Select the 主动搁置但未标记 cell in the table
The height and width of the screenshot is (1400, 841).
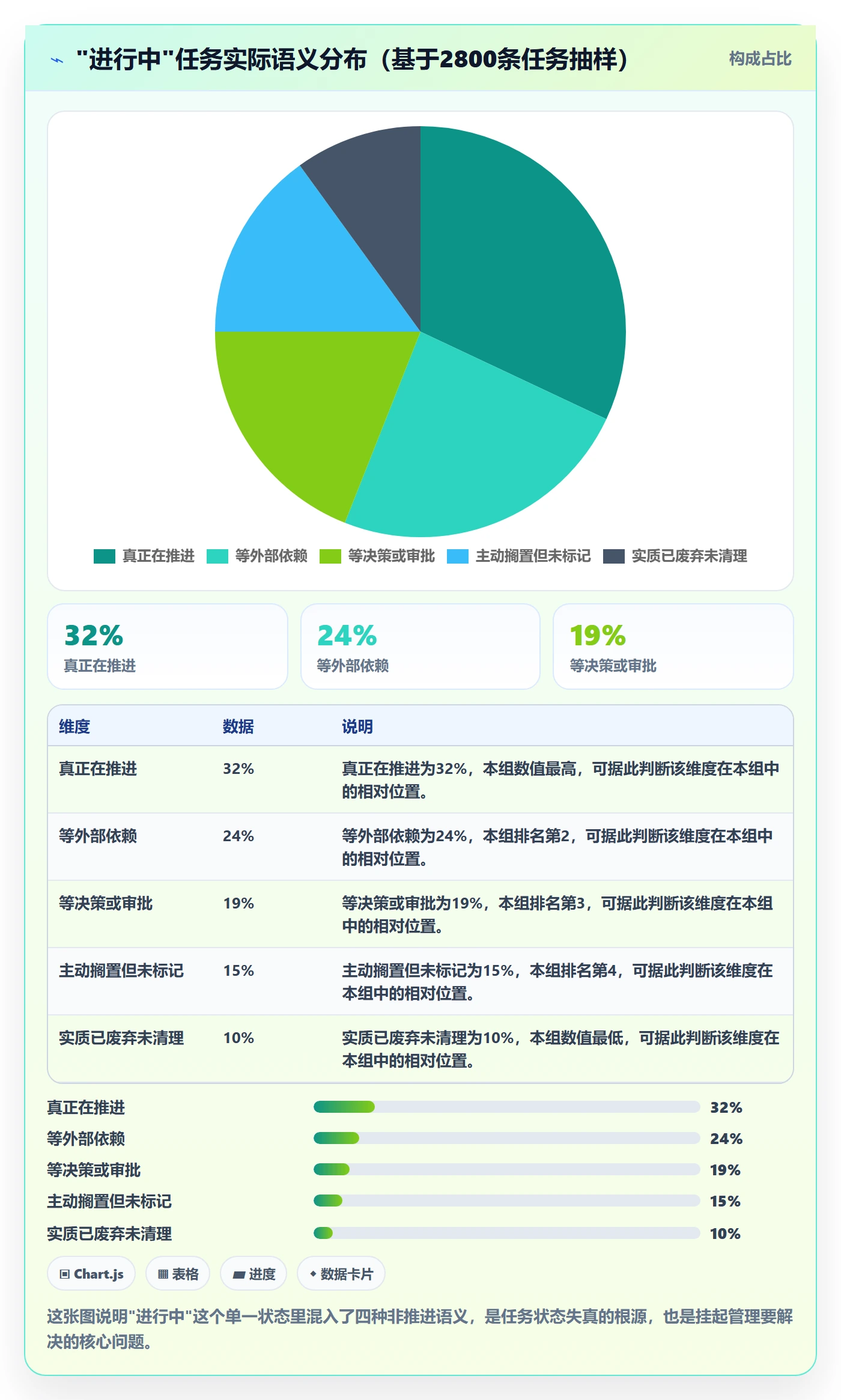click(x=121, y=970)
